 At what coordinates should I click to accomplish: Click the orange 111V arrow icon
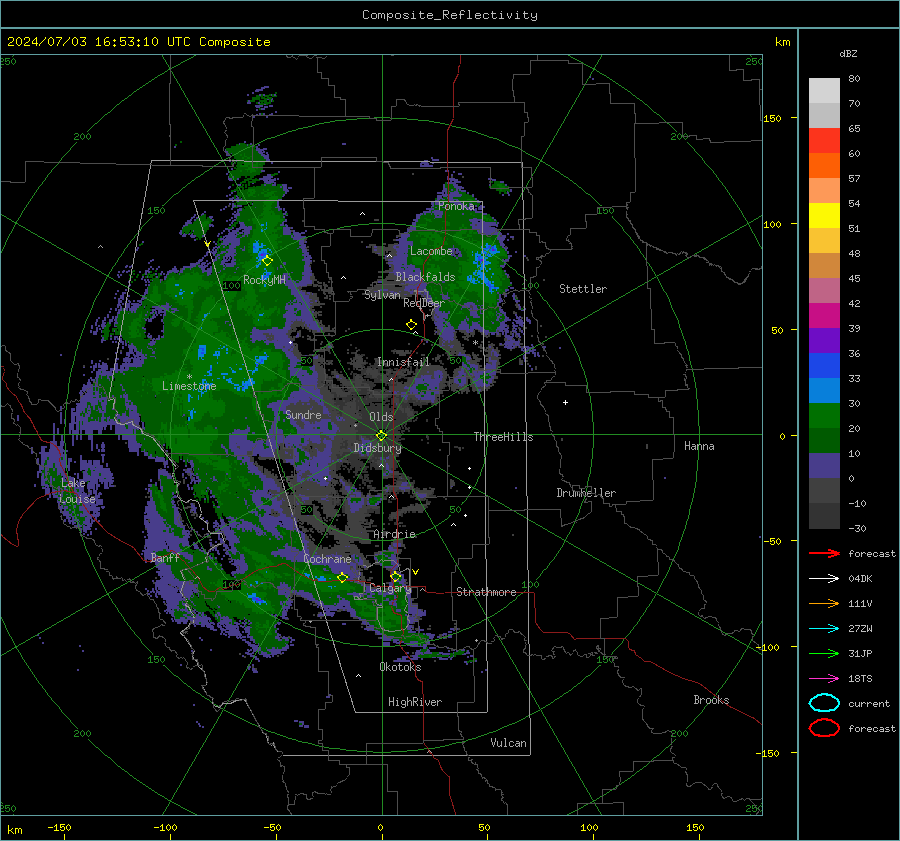coord(824,603)
